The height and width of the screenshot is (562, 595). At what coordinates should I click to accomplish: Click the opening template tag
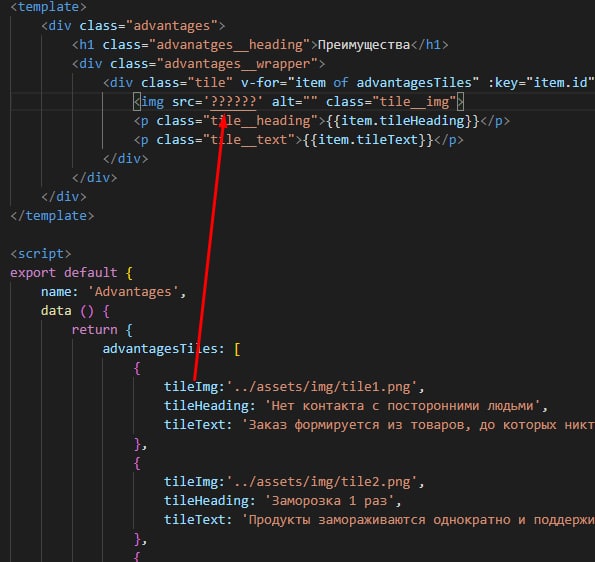49,6
